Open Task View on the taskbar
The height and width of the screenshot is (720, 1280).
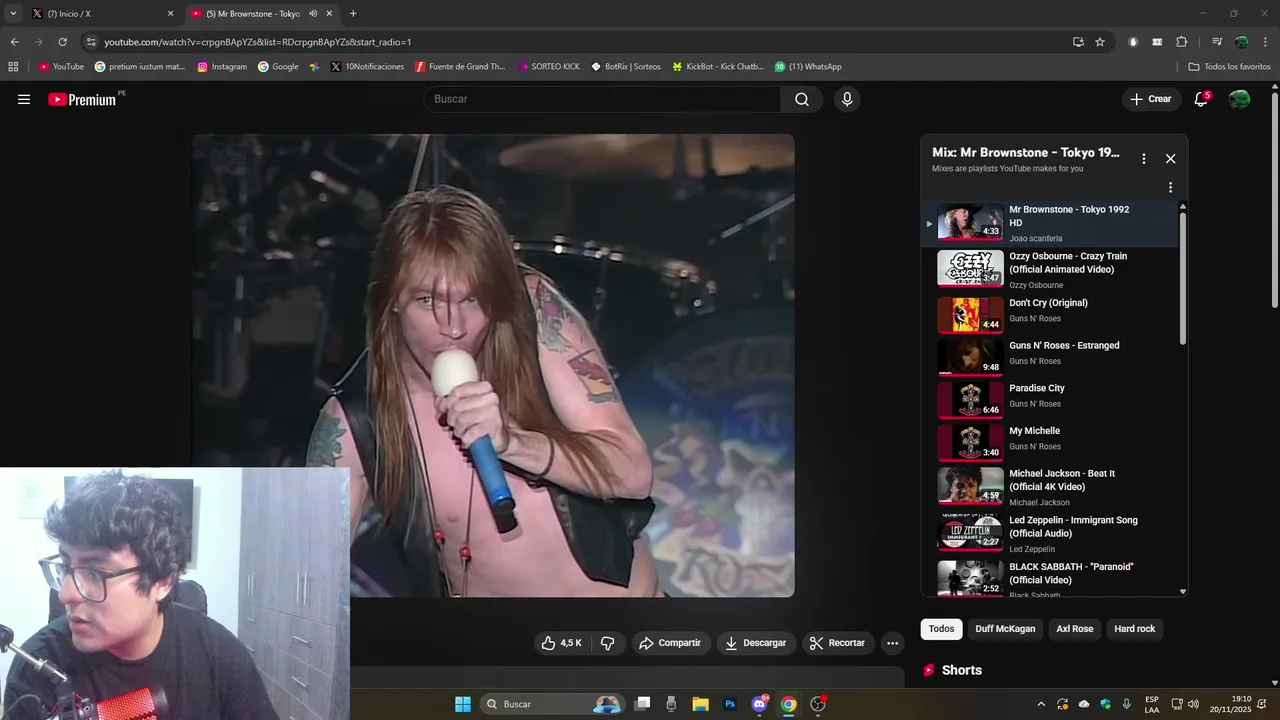click(x=643, y=704)
